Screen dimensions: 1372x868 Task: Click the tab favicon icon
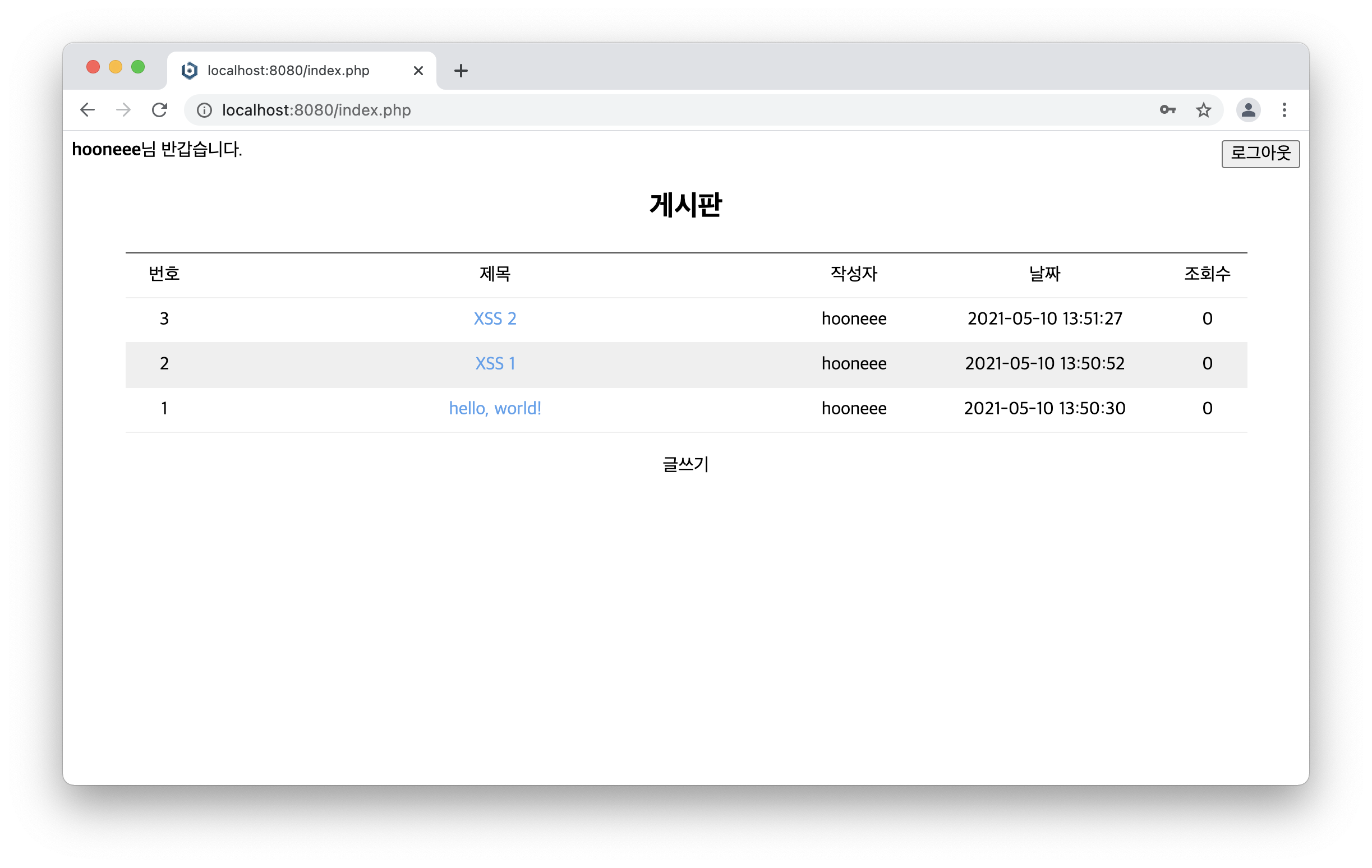[189, 71]
